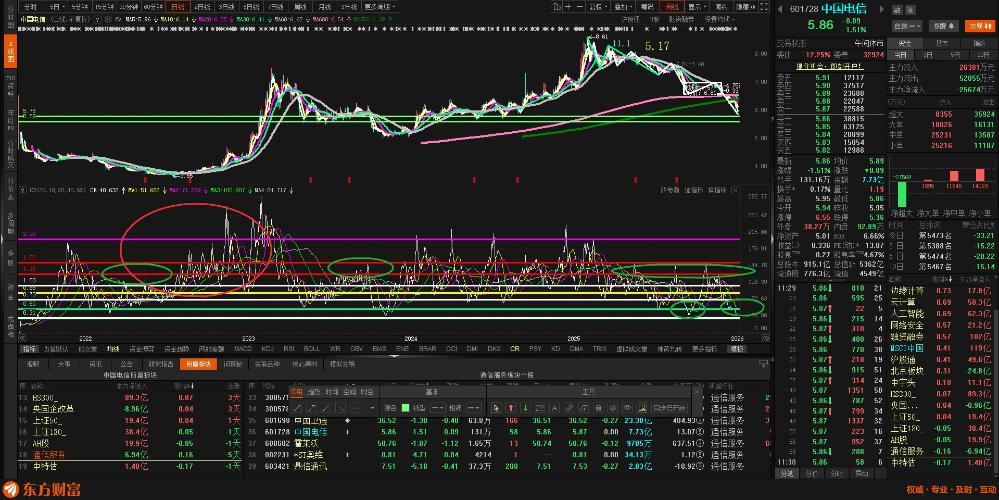Click the plus zoom-in icon above chart
This screenshot has height=500, width=999.
click(568, 6)
